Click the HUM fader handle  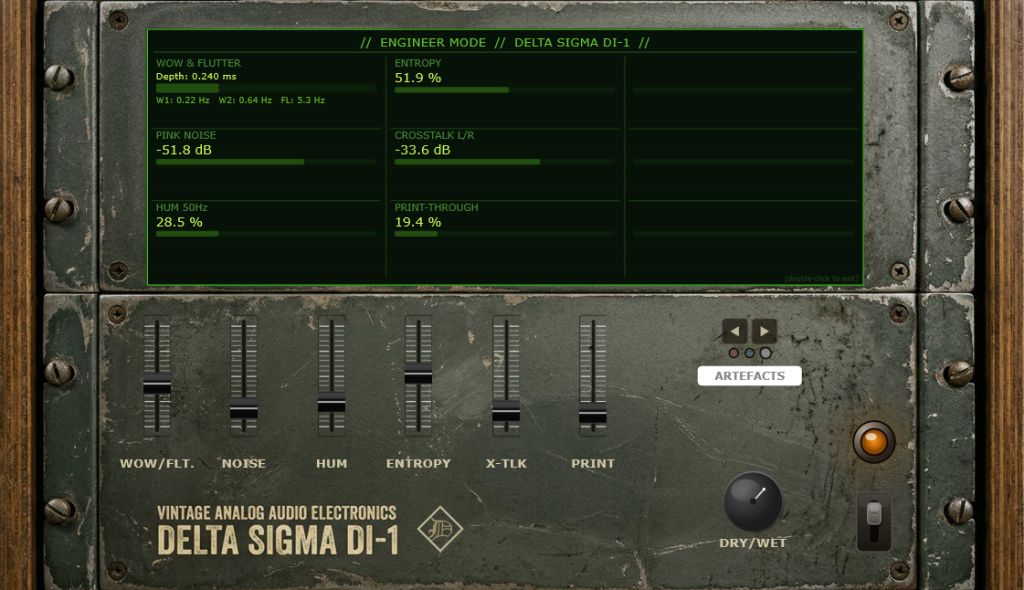coord(331,404)
